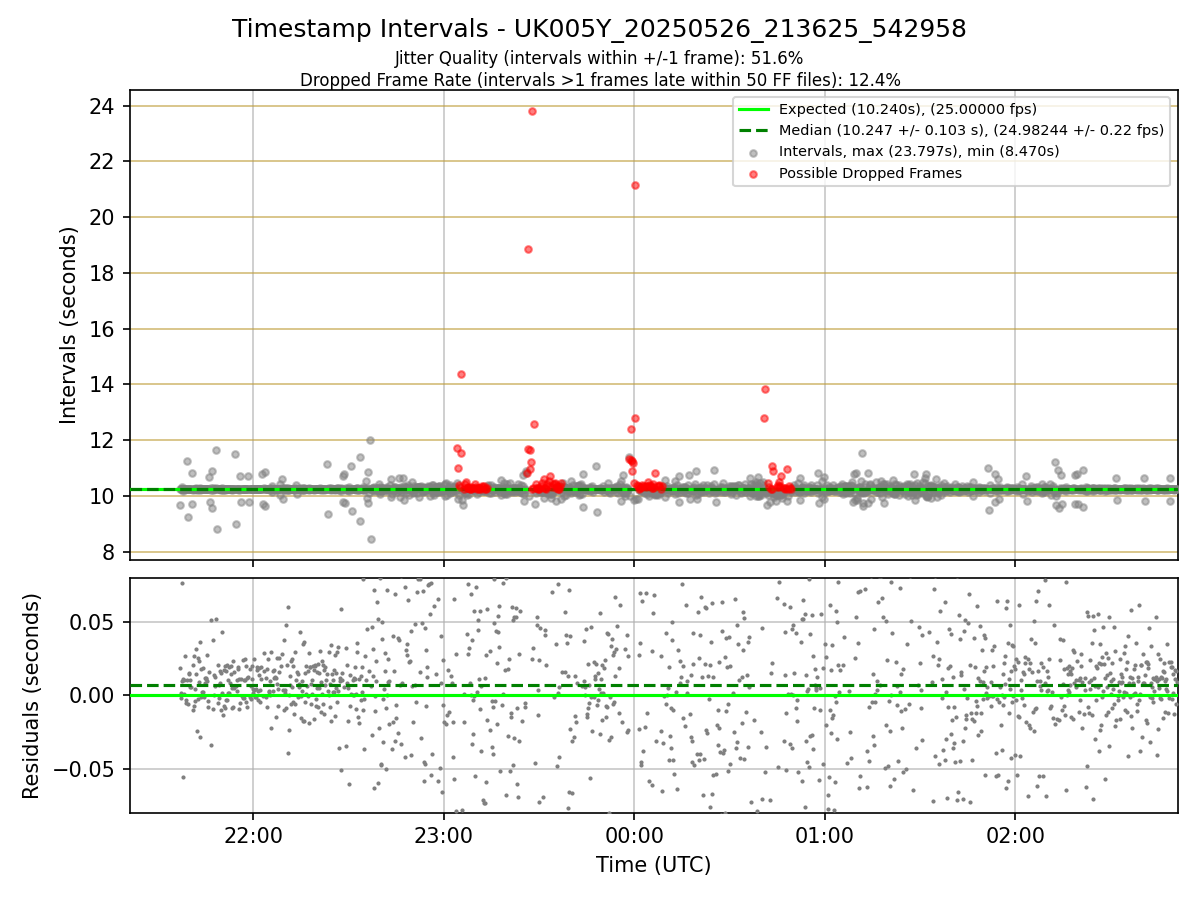Click the '01:00' x-axis tick label
Viewport: 1200px width, 900px height.
(x=824, y=835)
